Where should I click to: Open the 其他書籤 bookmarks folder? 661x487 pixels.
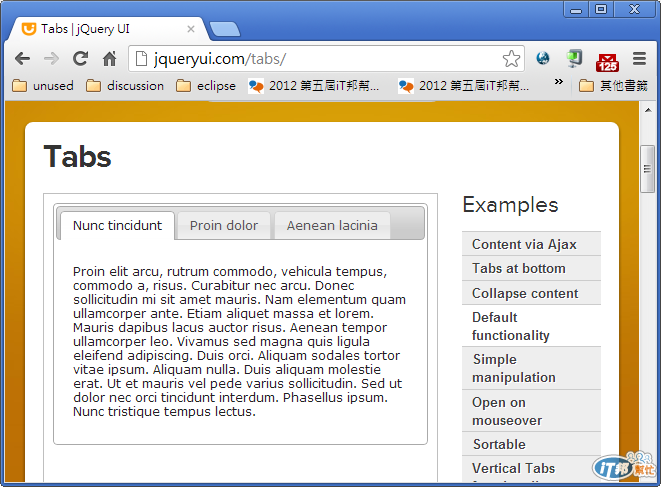pos(613,86)
